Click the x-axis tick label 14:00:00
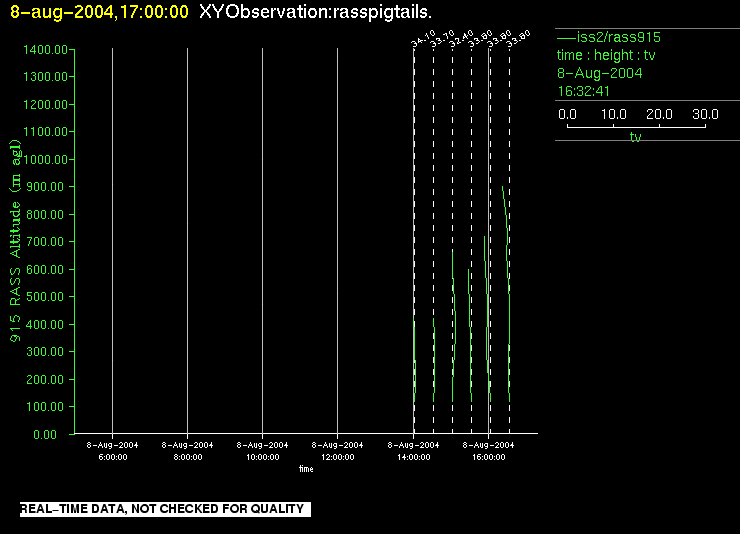The width and height of the screenshot is (740, 534). point(413,457)
